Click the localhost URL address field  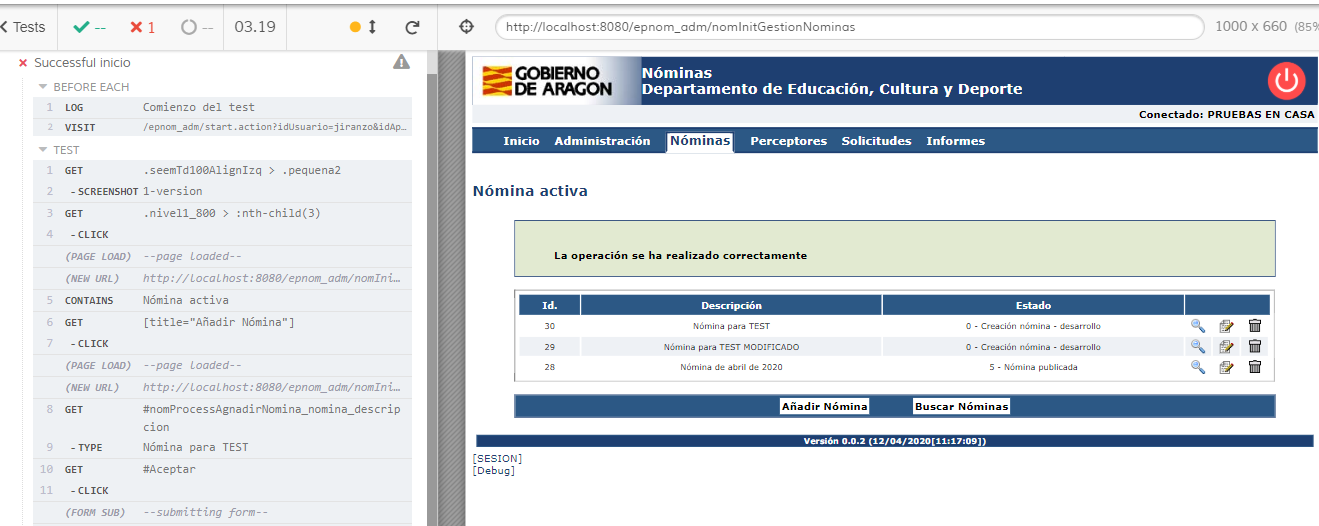point(850,27)
